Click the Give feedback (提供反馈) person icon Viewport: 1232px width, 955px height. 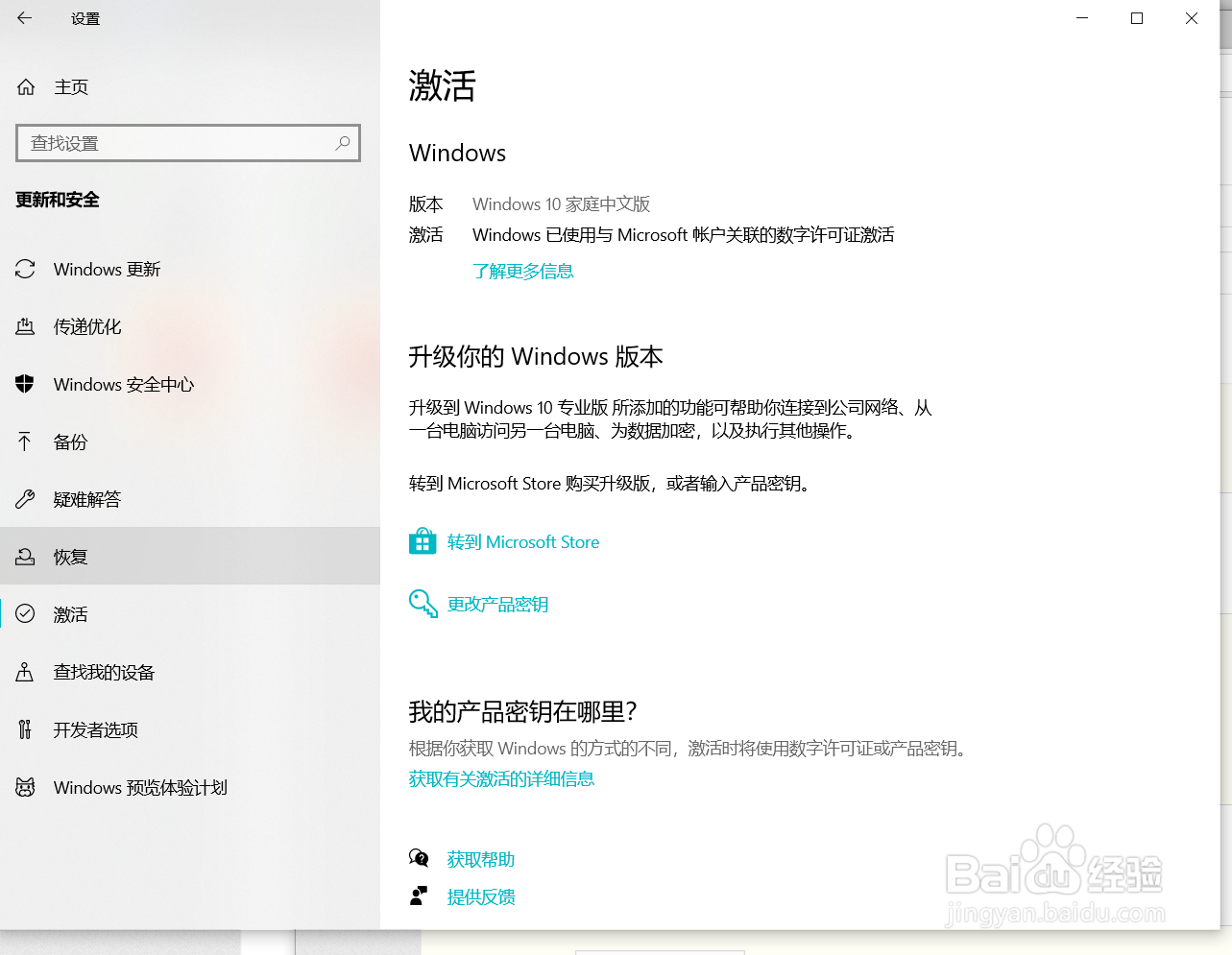pyautogui.click(x=419, y=896)
